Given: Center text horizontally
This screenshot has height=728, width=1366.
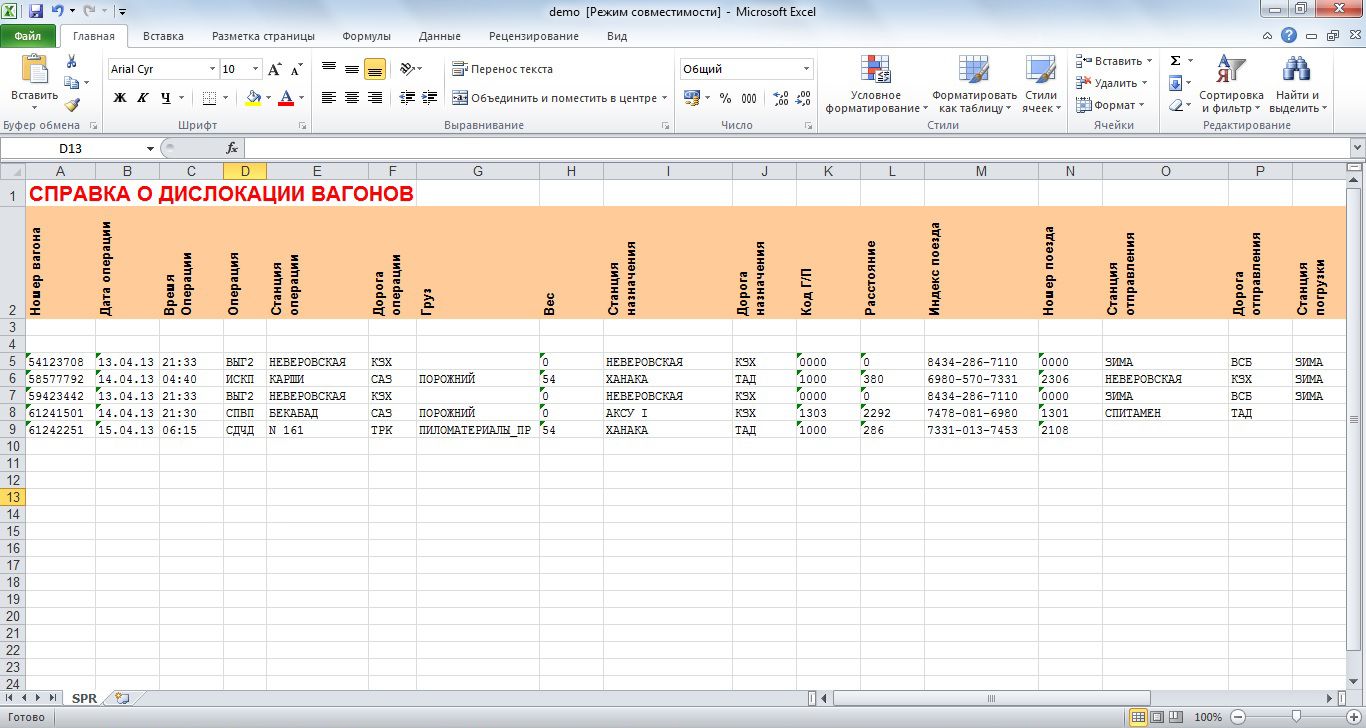Looking at the screenshot, I should click(352, 98).
